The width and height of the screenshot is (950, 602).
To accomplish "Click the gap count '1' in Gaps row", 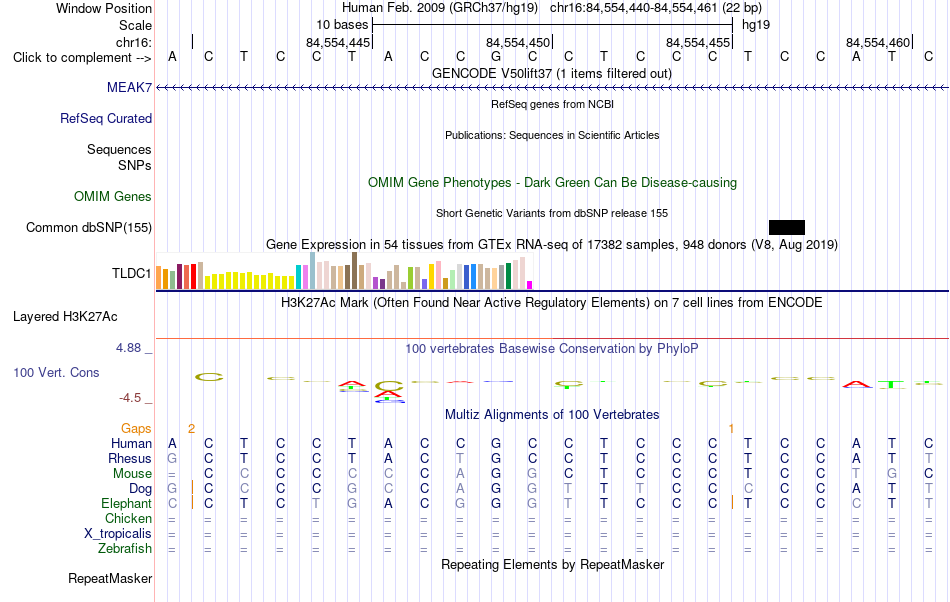I will [x=731, y=429].
